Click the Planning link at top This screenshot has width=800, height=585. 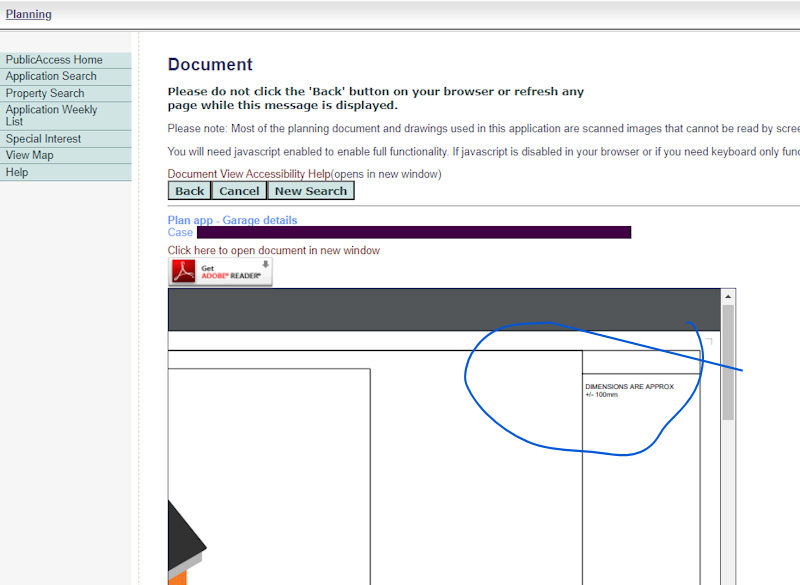pyautogui.click(x=28, y=14)
